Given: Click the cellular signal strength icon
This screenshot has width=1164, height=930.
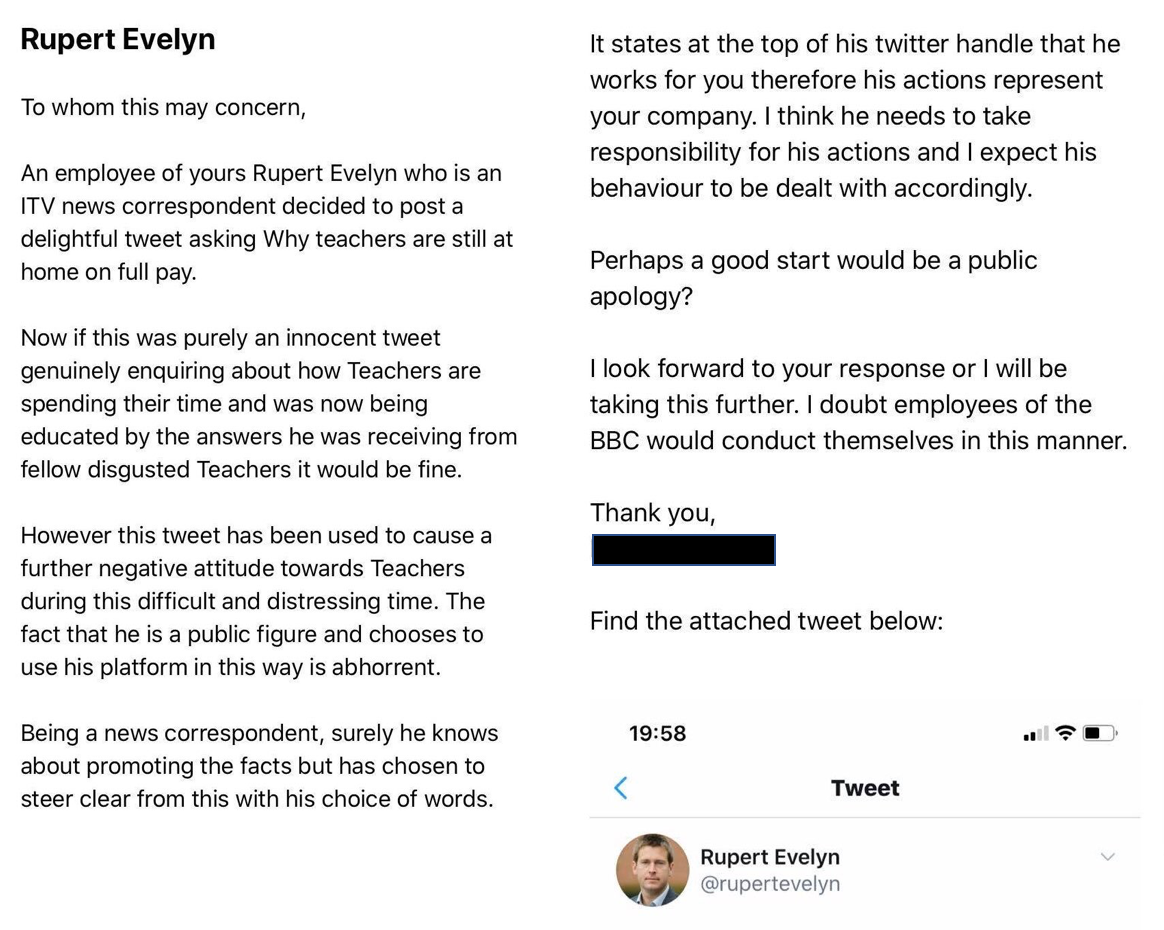Looking at the screenshot, I should tap(1035, 734).
